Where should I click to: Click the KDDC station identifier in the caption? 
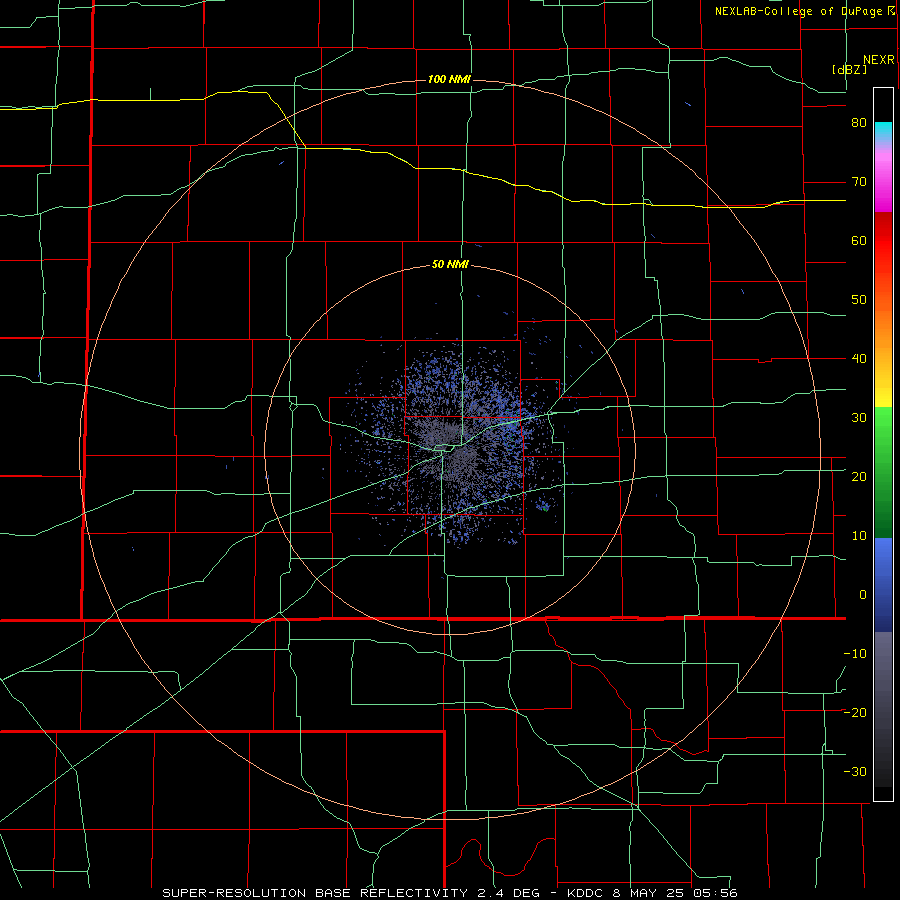click(587, 893)
